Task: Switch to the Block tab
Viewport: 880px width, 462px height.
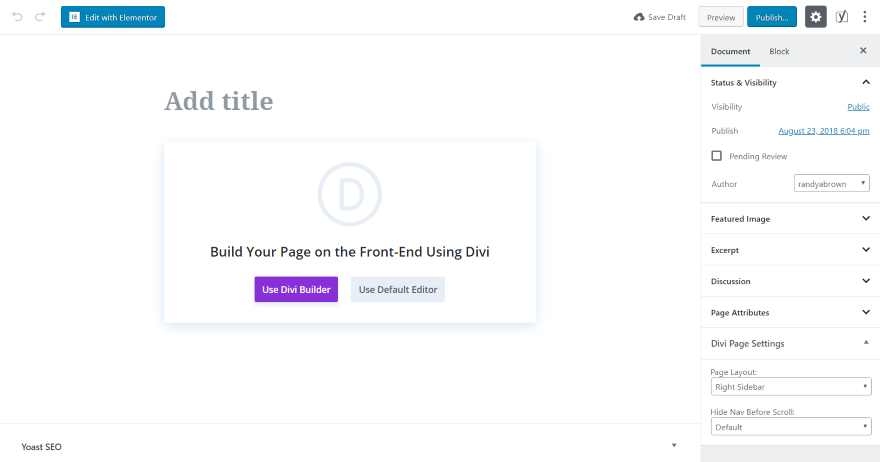Action: tap(779, 51)
